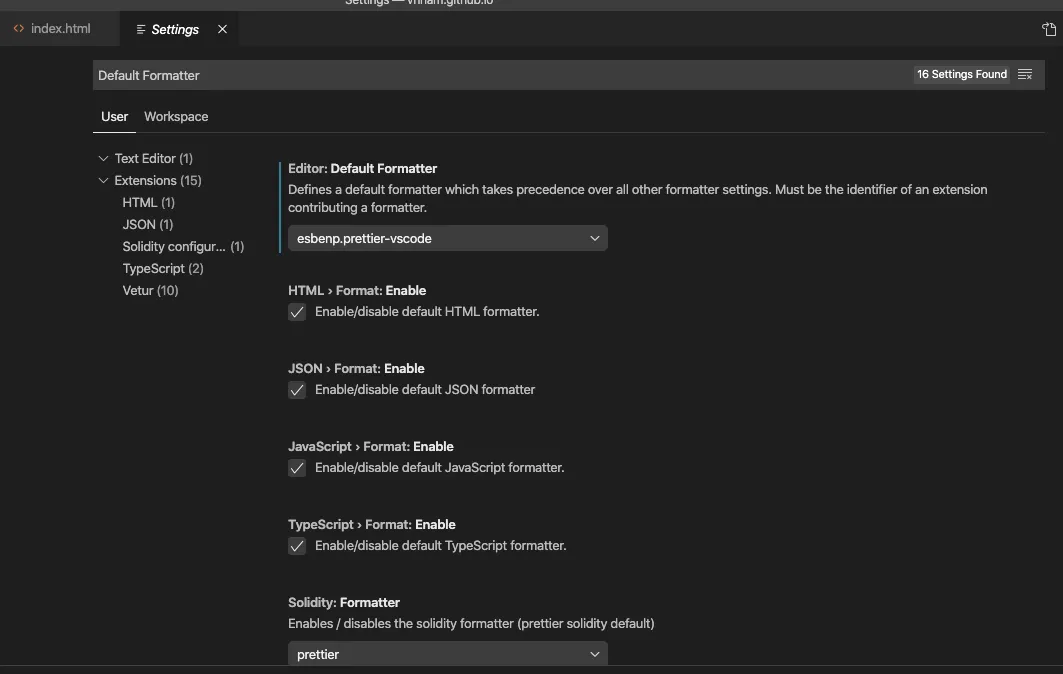The width and height of the screenshot is (1063, 674).
Task: Disable the HTML Format Enable checkbox
Action: click(297, 312)
